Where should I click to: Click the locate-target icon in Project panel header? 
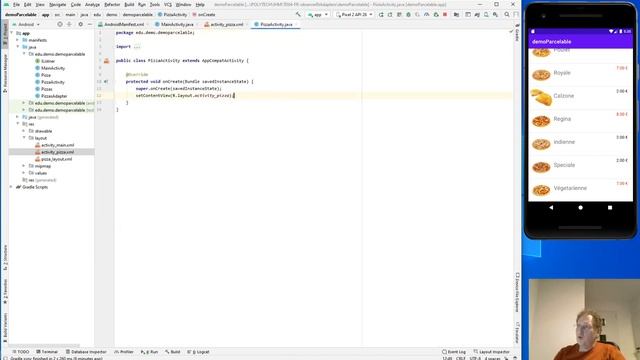60,24
